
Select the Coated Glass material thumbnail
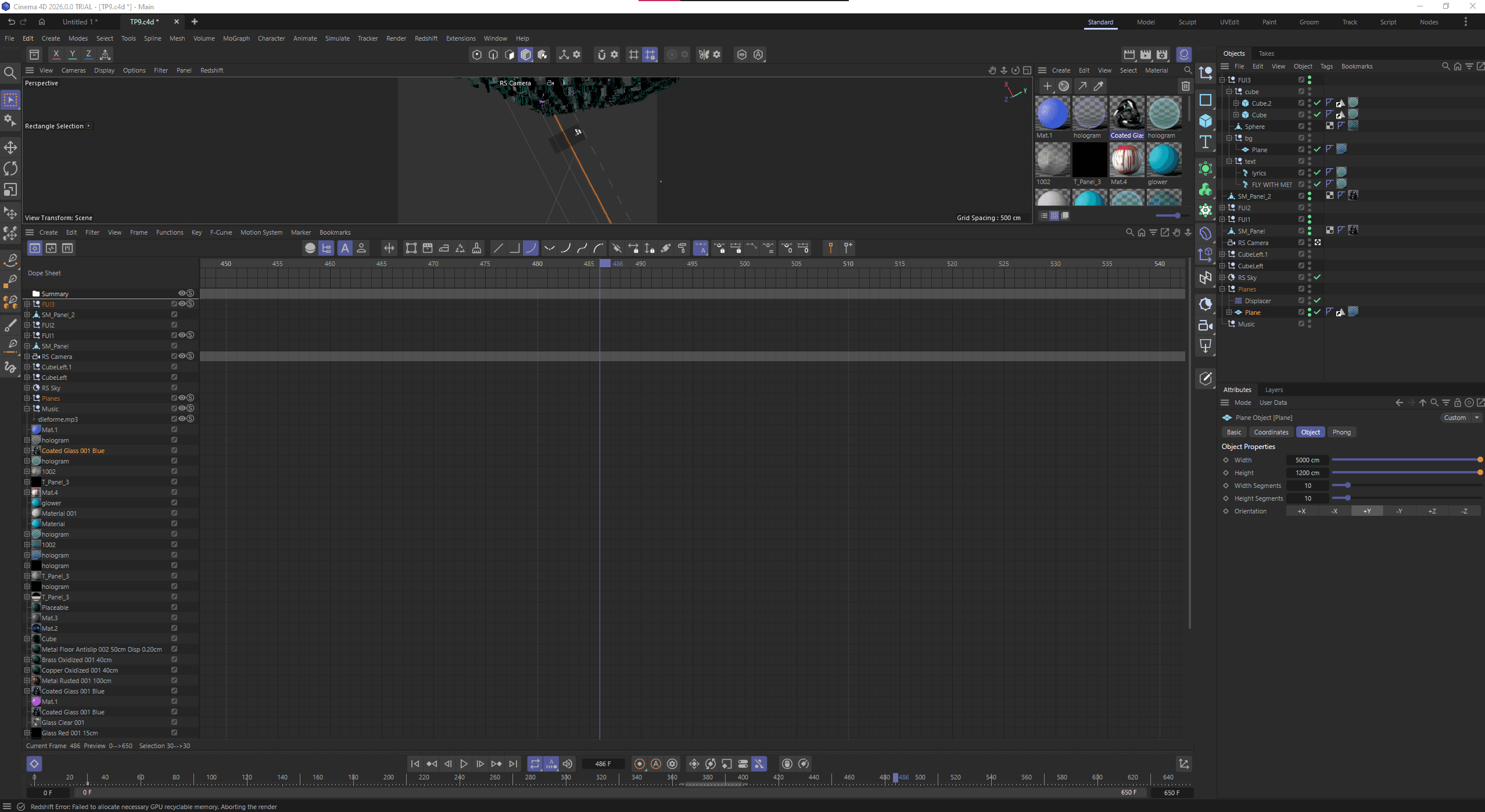(x=1127, y=114)
